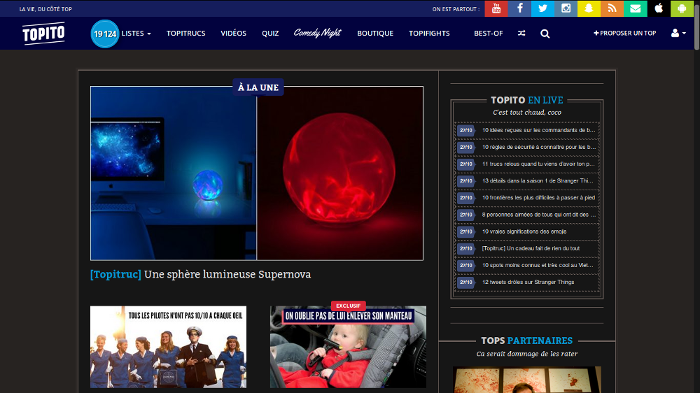Open the Vidéos menu item
This screenshot has width=700, height=393.
tap(233, 33)
